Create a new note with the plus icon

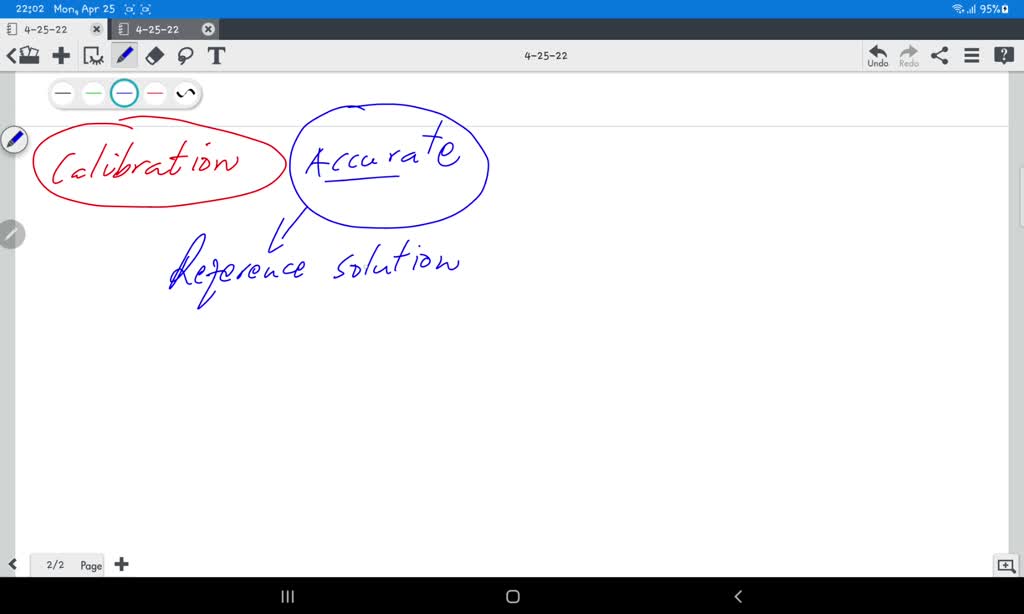(60, 55)
